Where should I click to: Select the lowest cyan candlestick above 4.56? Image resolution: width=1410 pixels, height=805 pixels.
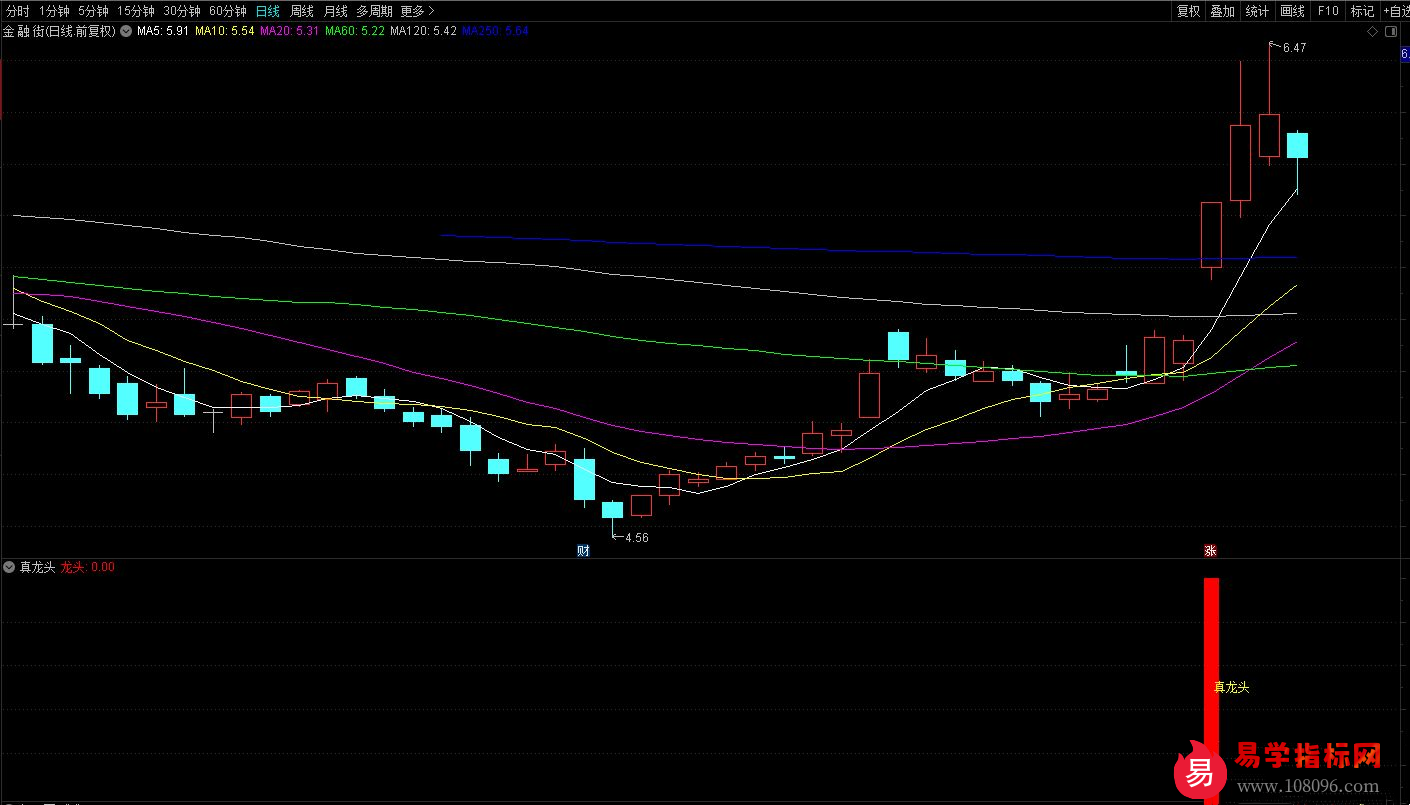(612, 510)
